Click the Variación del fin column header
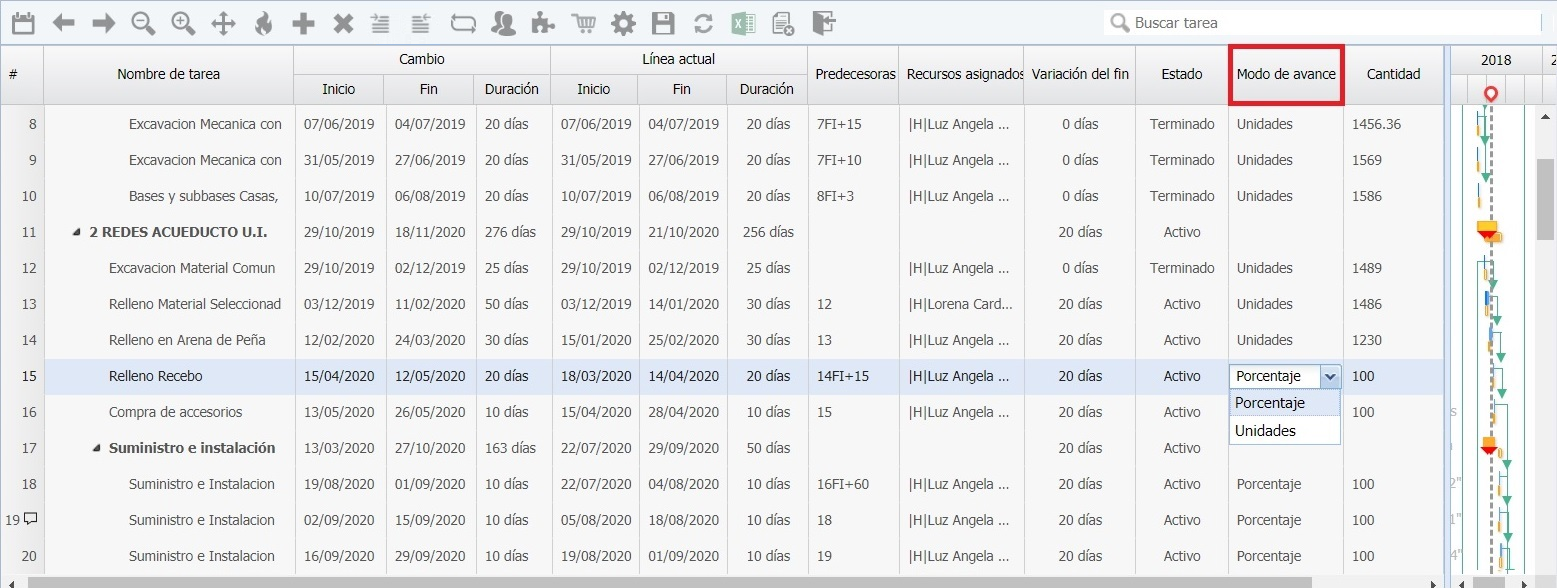This screenshot has height=588, width=1557. [x=1080, y=74]
